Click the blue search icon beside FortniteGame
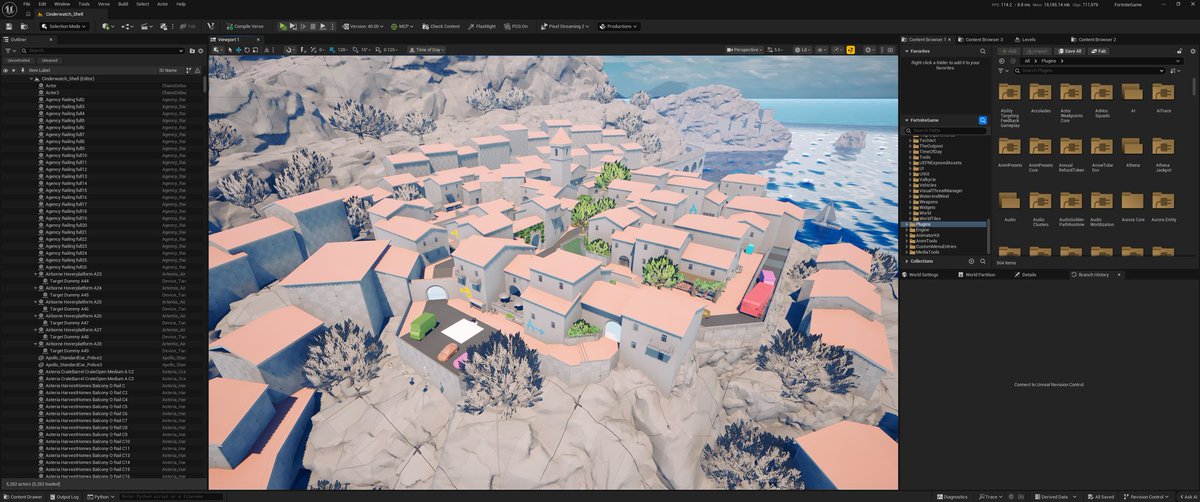This screenshot has width=1200, height=502. pyautogui.click(x=982, y=120)
